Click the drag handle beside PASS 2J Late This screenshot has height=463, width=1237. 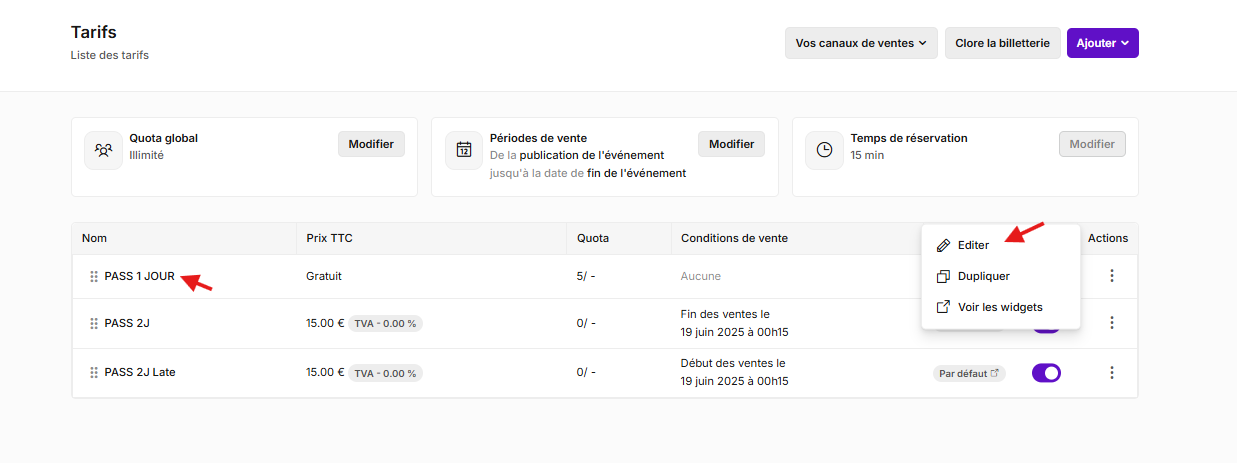[94, 373]
